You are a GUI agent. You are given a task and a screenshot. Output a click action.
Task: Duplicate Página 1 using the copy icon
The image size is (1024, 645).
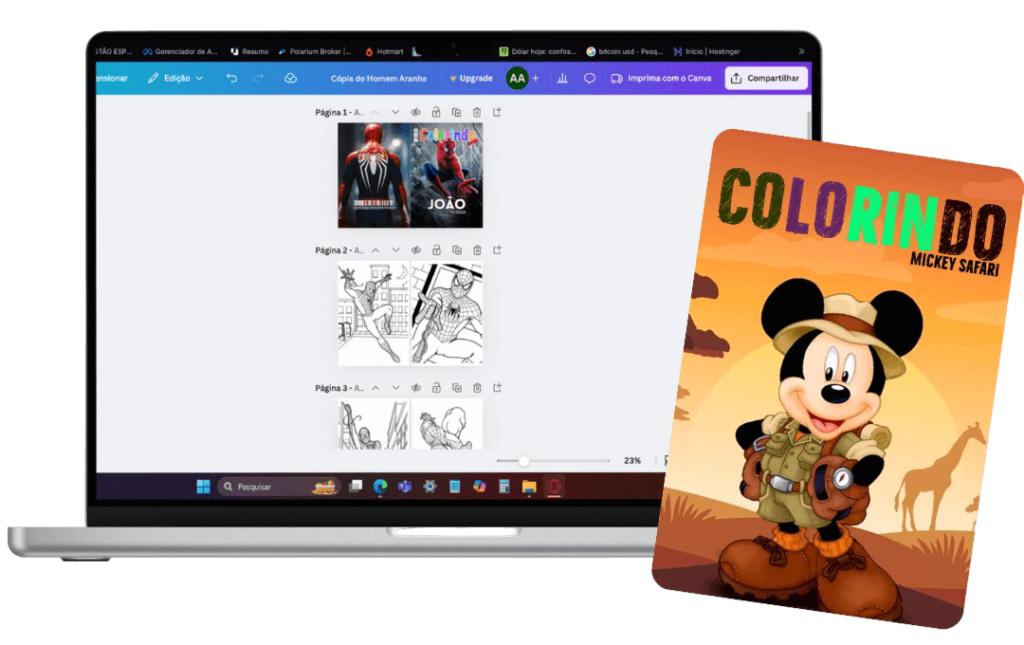tap(457, 112)
